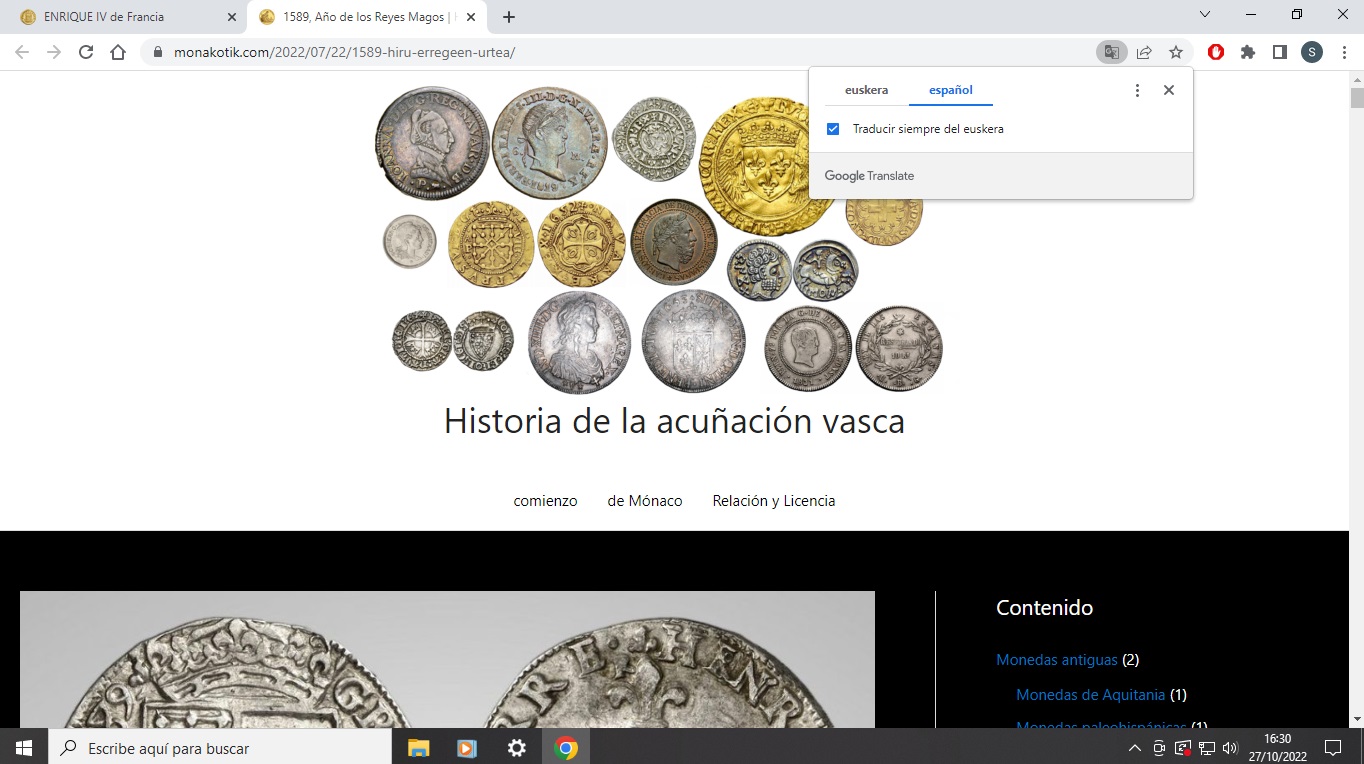The height and width of the screenshot is (764, 1364).
Task: Click the Relación y Licencia navigation link
Action: point(773,500)
